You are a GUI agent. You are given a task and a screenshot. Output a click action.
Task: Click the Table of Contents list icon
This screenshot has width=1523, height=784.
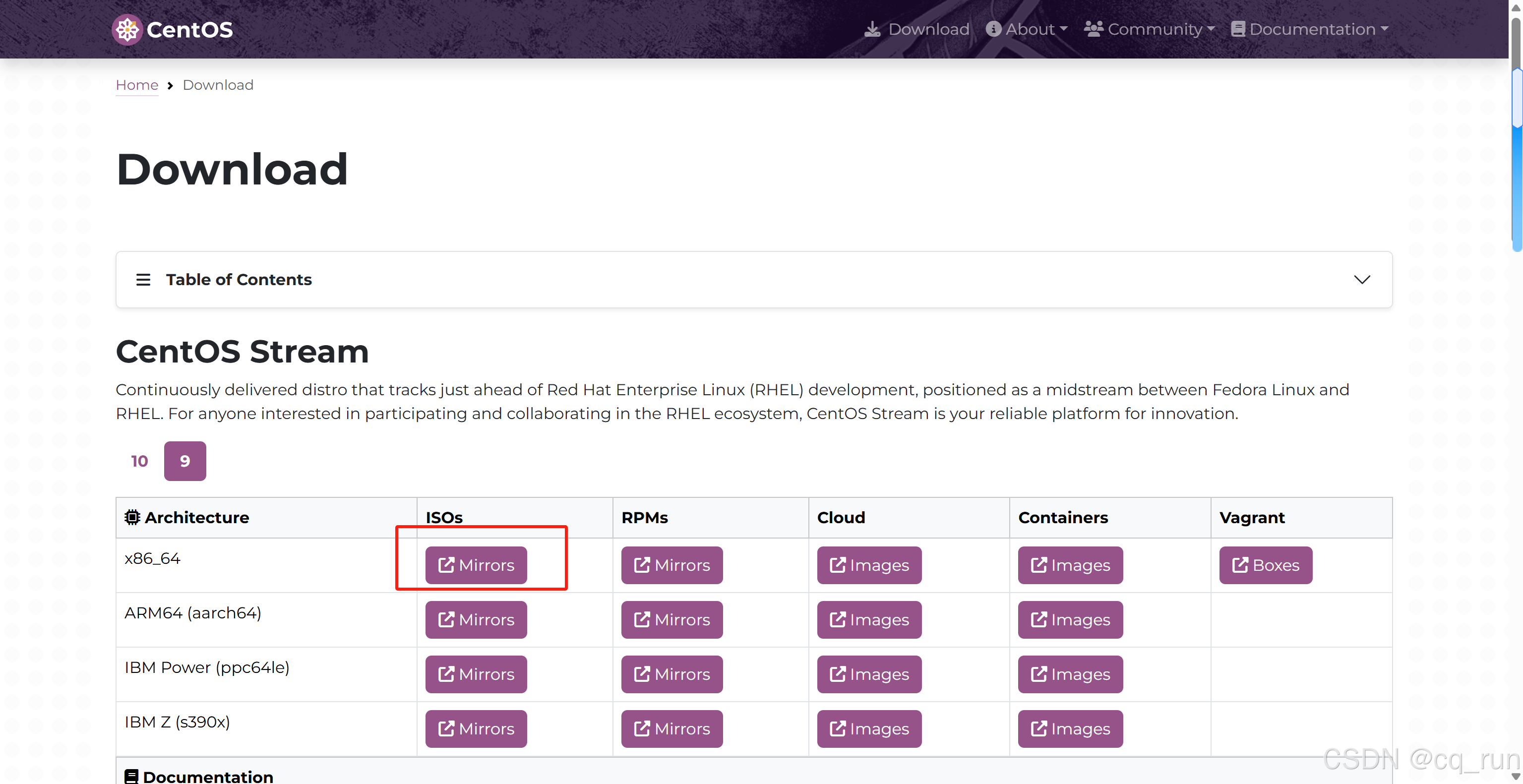143,280
